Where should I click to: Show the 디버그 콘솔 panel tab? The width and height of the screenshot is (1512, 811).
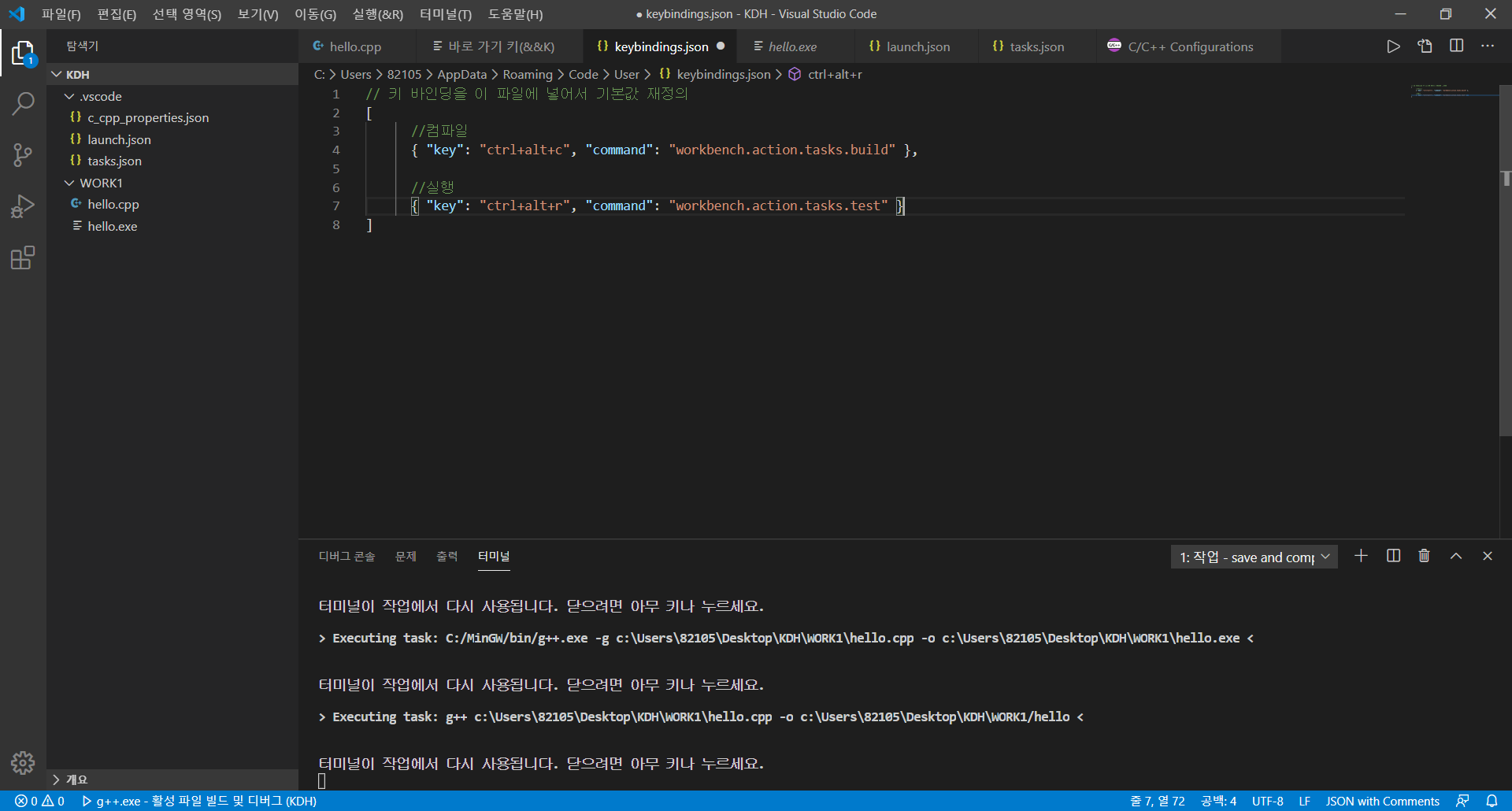(x=346, y=556)
